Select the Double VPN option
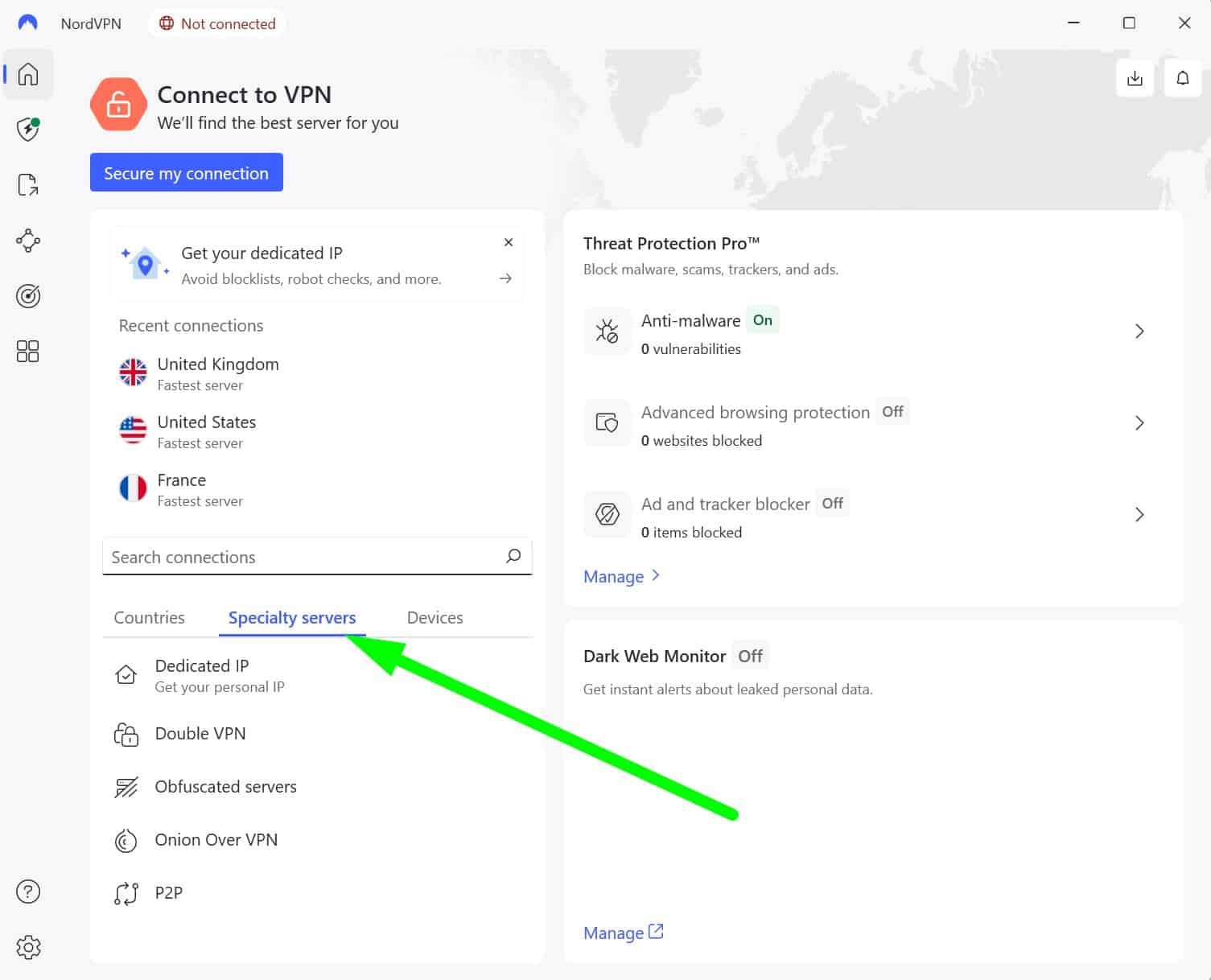 click(317, 734)
